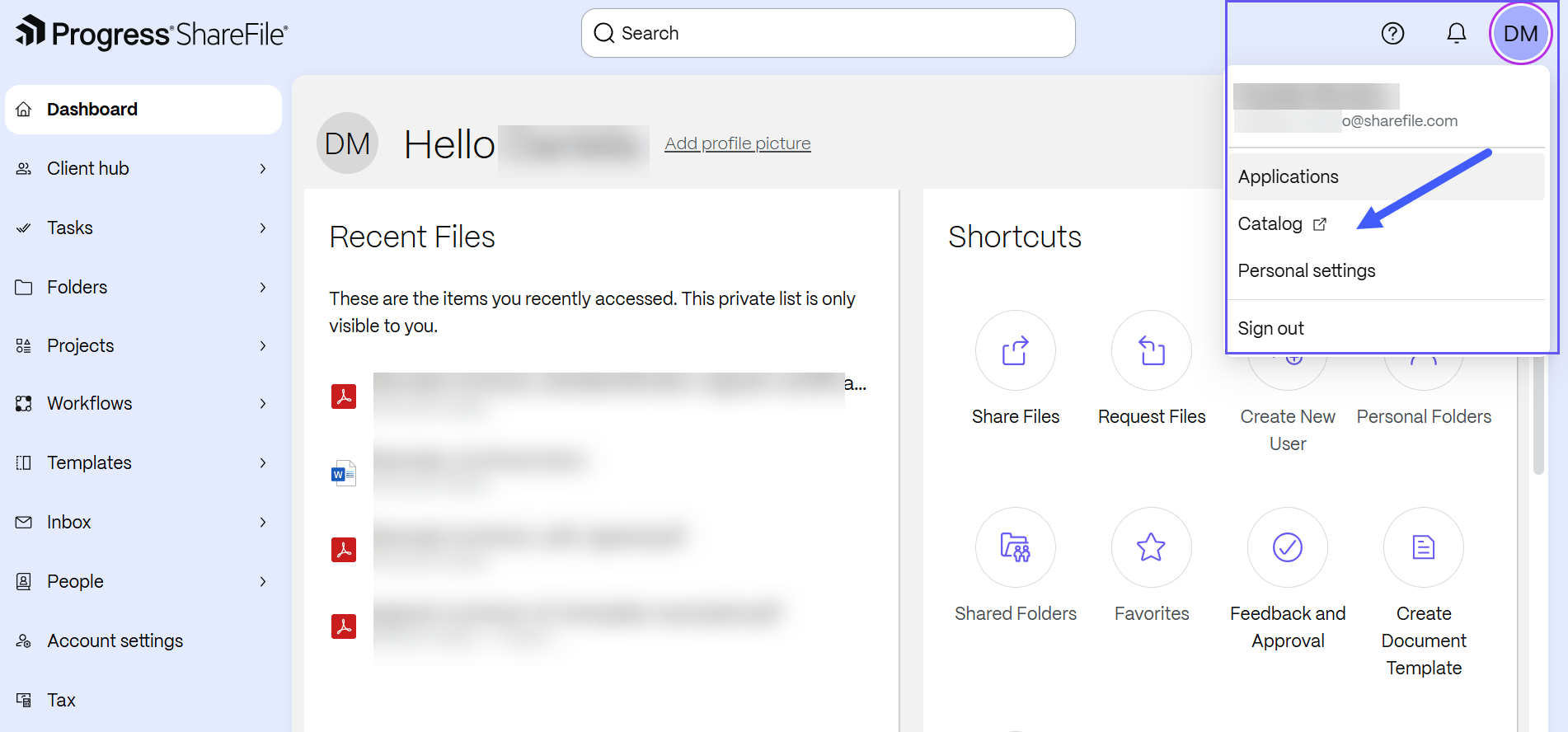Click the Inbox envelope icon
1568x732 pixels.
(x=24, y=523)
